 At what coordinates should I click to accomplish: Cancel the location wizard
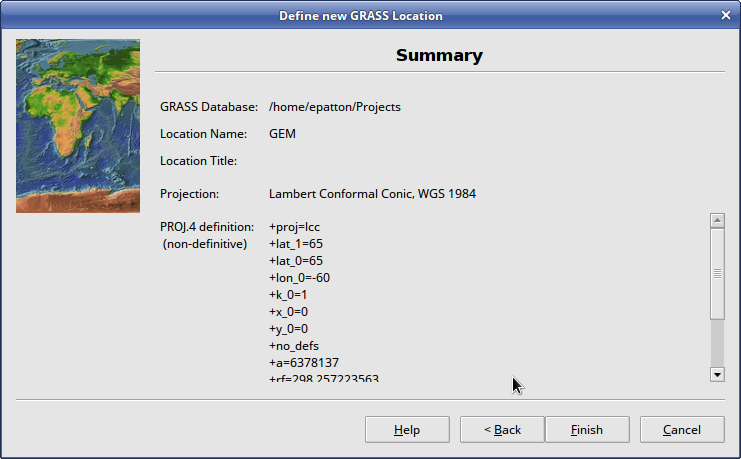(682, 429)
